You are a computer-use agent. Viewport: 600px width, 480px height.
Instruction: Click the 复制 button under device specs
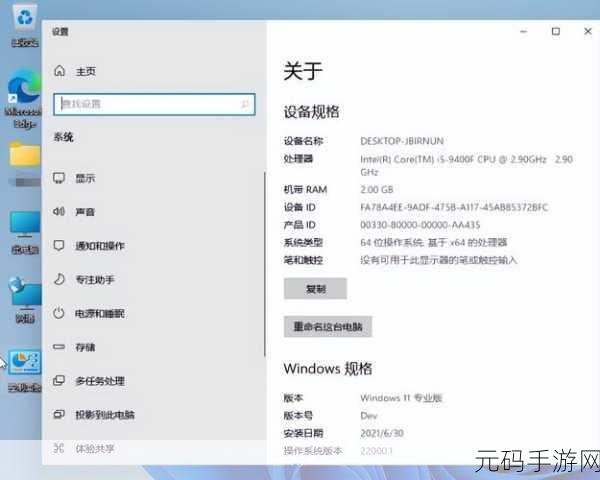[x=315, y=289]
